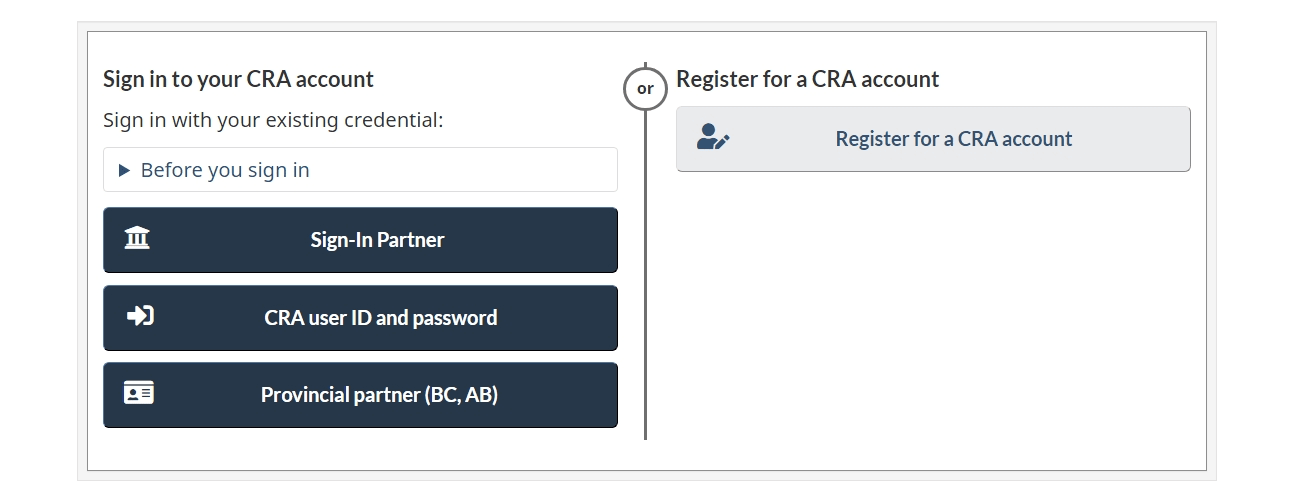Click the "Sign-In Partner" label text

coord(377,240)
